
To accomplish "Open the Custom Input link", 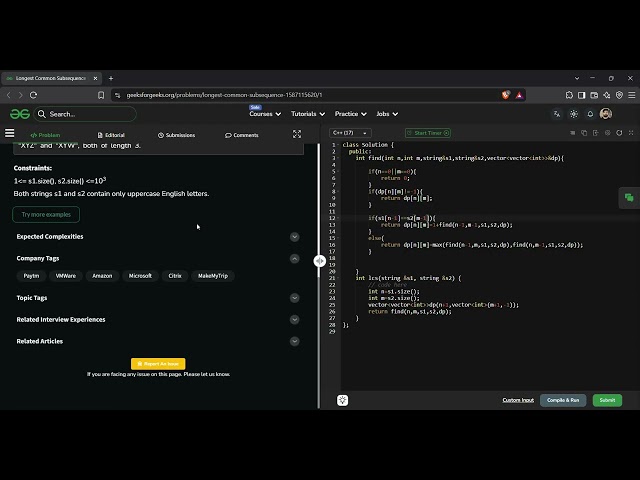I will pyautogui.click(x=518, y=400).
